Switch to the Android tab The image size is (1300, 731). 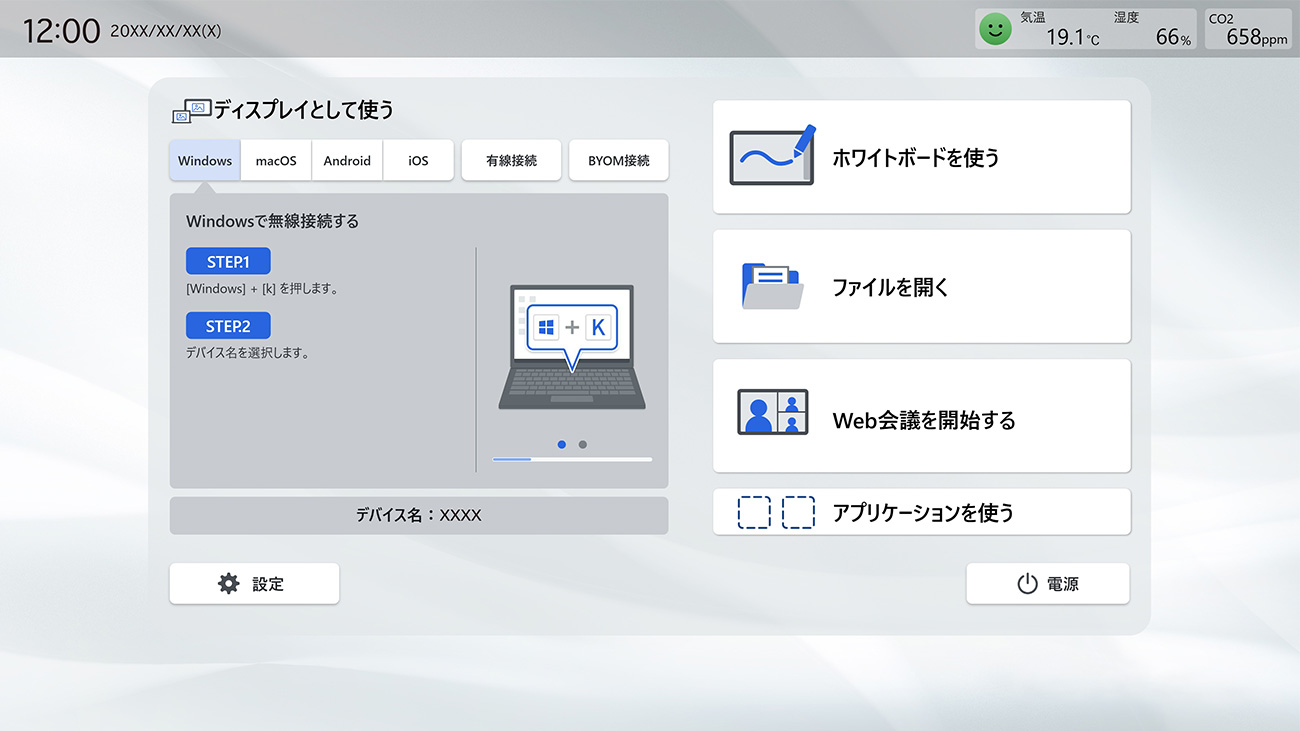click(347, 160)
